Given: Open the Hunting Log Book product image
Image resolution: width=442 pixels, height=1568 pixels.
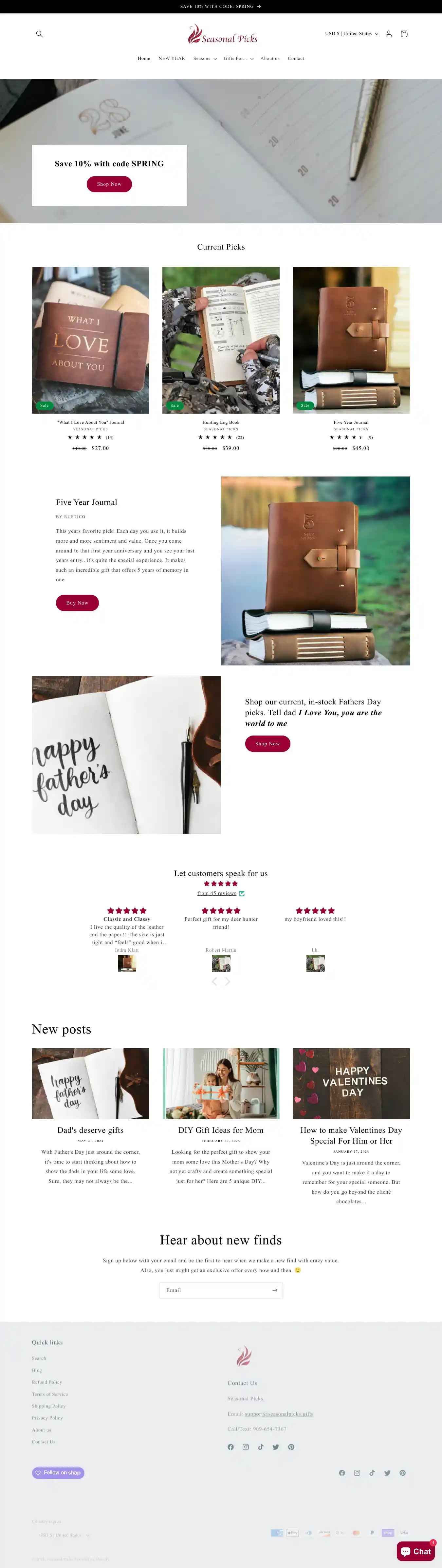Looking at the screenshot, I should coord(221,340).
